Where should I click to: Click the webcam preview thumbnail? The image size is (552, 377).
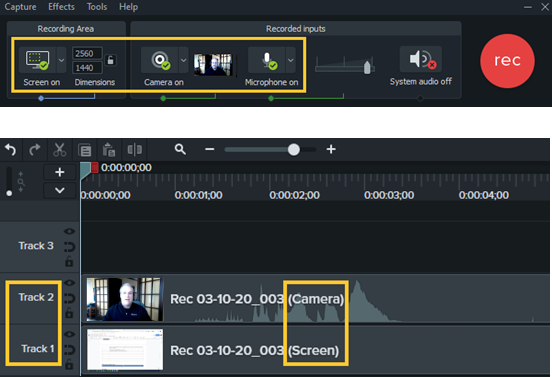click(x=213, y=64)
